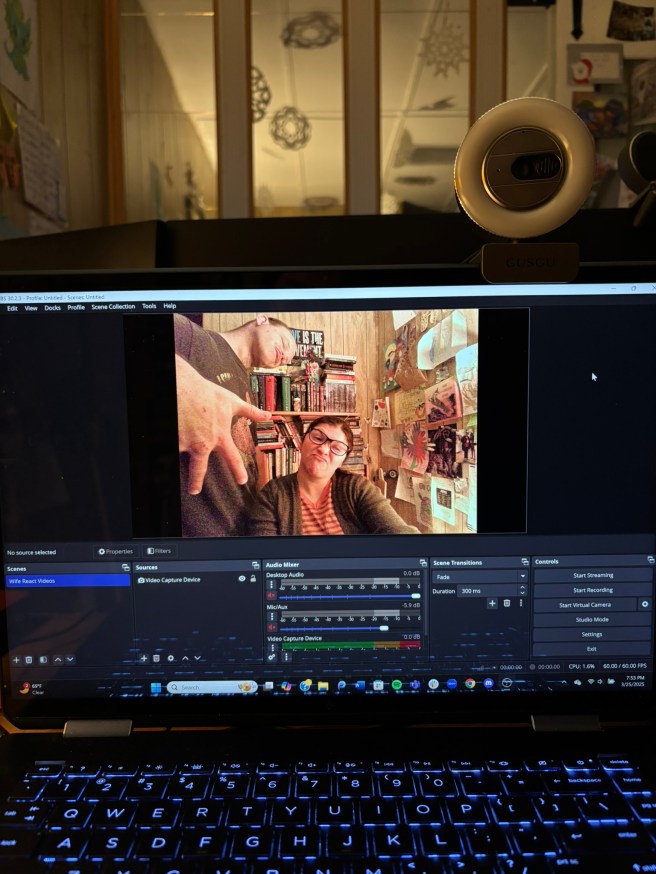Toggle lock on Video Capture Device source

coord(253,579)
